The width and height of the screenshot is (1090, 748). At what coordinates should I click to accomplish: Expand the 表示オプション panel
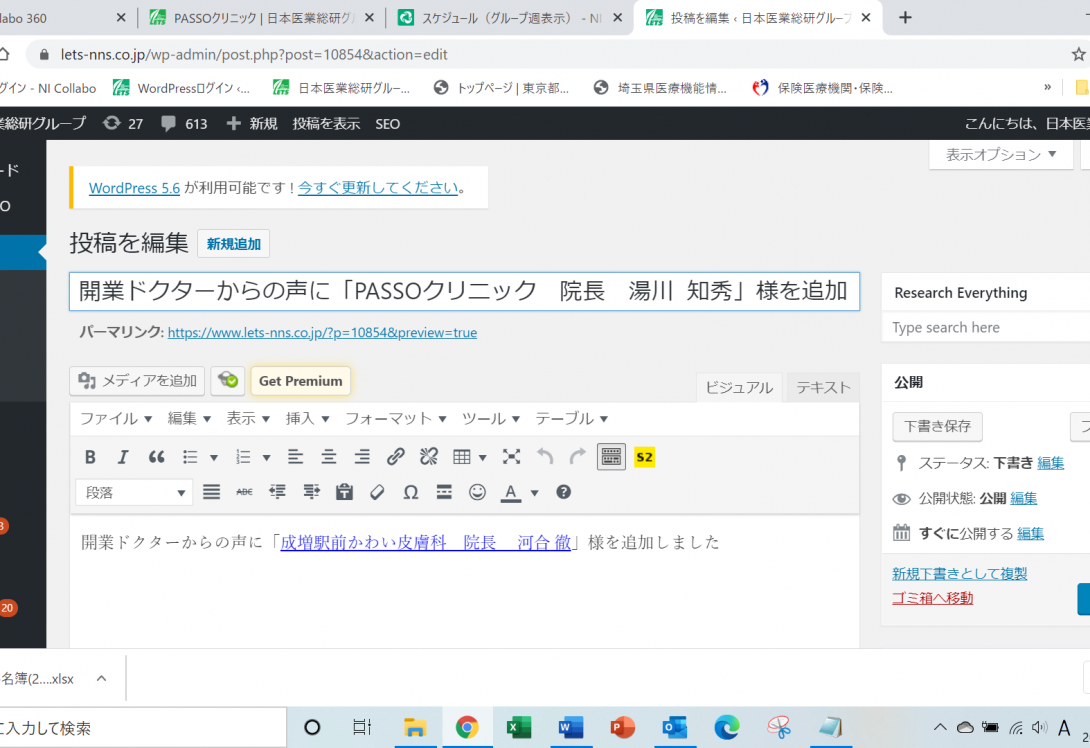1000,154
